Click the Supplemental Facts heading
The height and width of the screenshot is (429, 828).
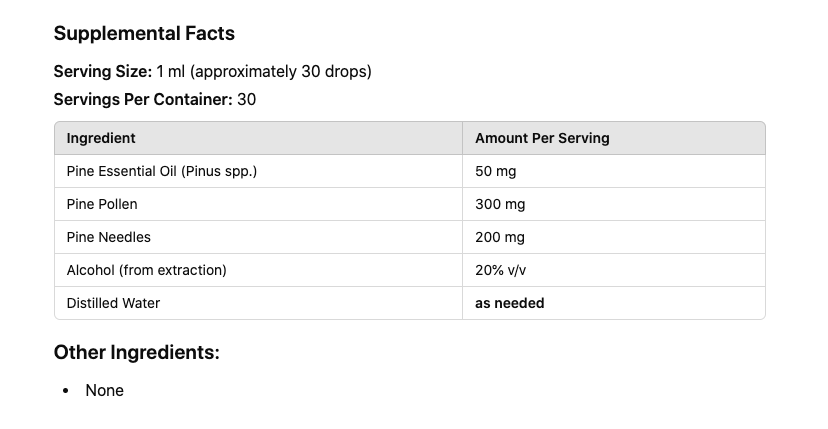point(144,33)
